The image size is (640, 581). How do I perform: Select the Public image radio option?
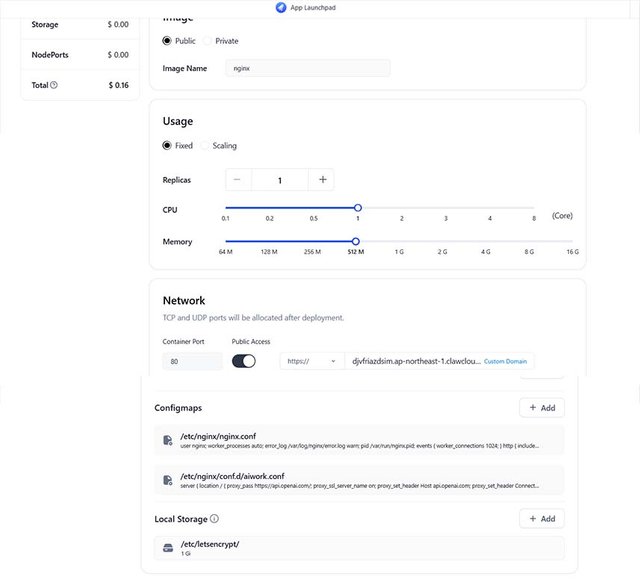click(167, 41)
